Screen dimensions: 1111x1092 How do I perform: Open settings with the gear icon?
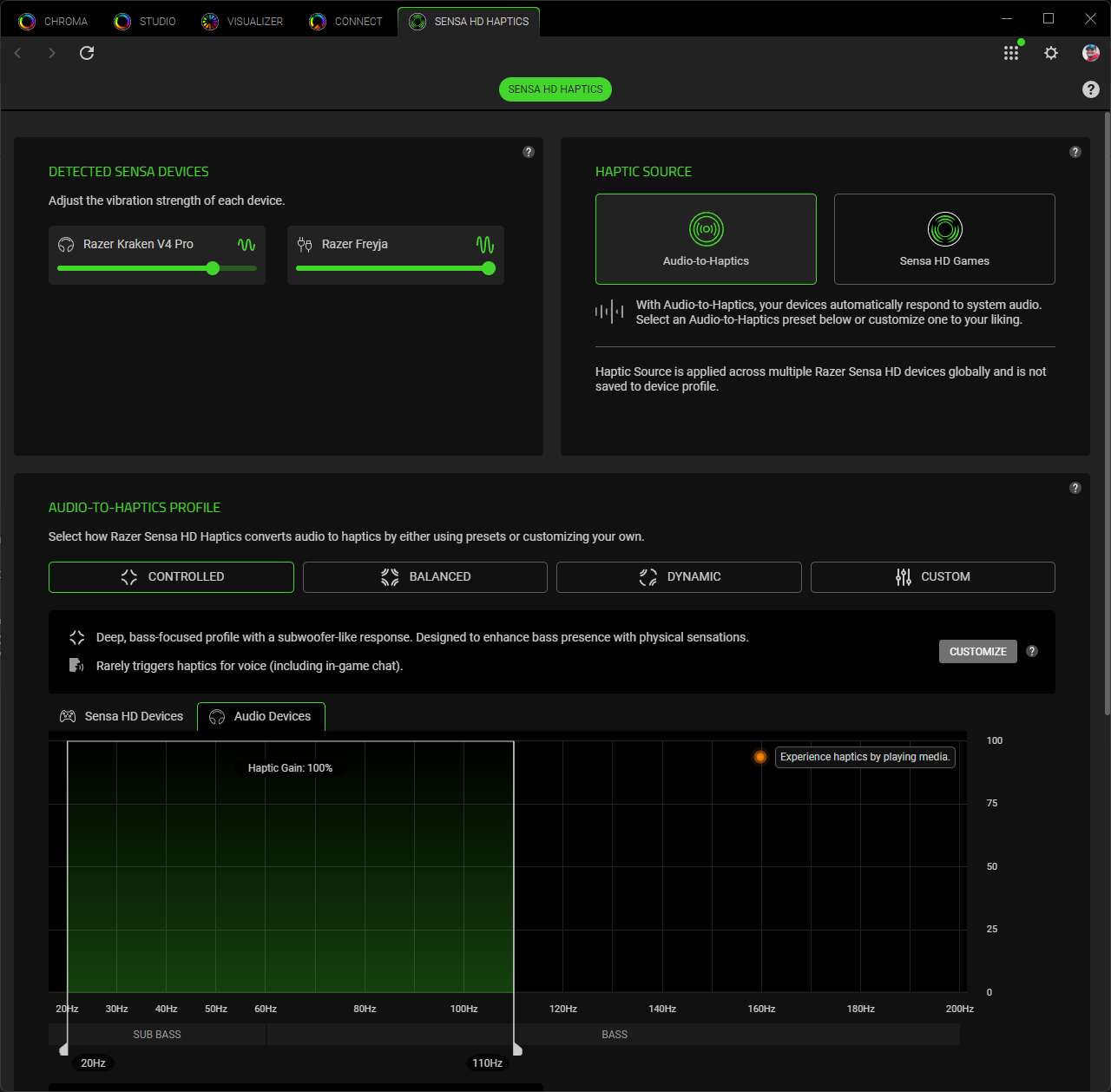[1051, 53]
